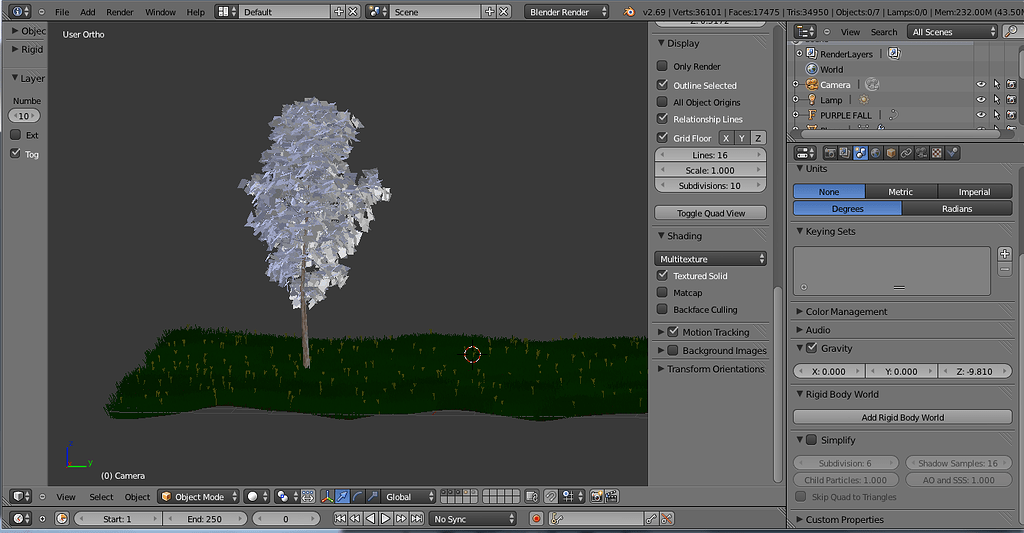Screen dimensions: 1024x533
Task: Open the Blender Render engine dropdown
Action: pyautogui.click(x=566, y=12)
